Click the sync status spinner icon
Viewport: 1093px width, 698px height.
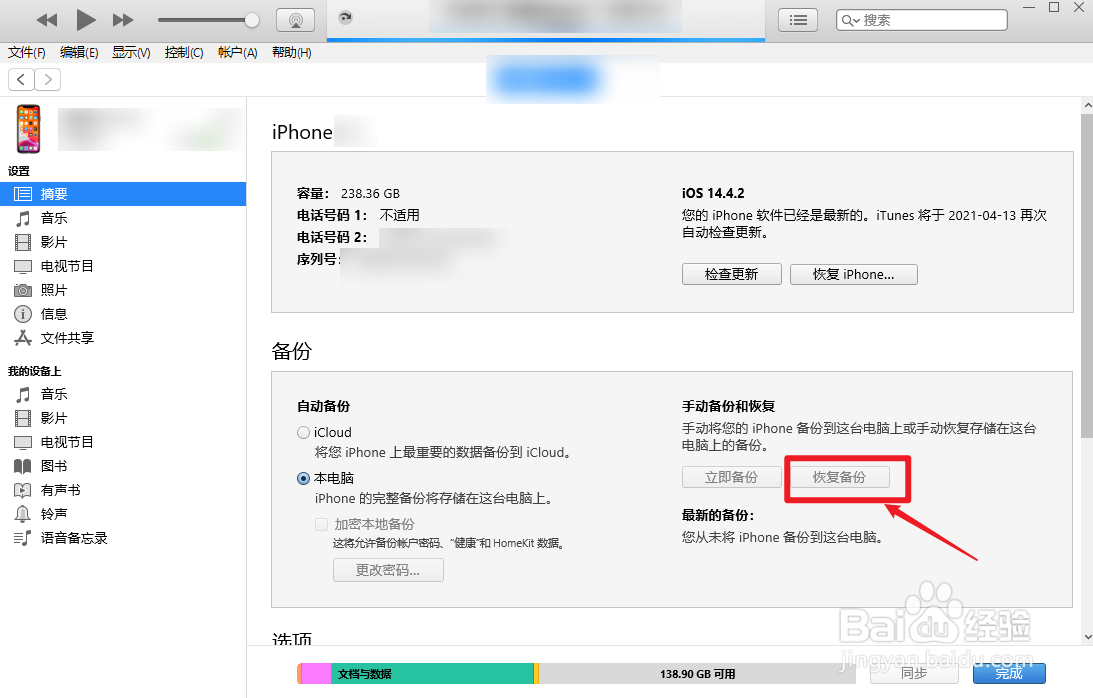point(345,17)
